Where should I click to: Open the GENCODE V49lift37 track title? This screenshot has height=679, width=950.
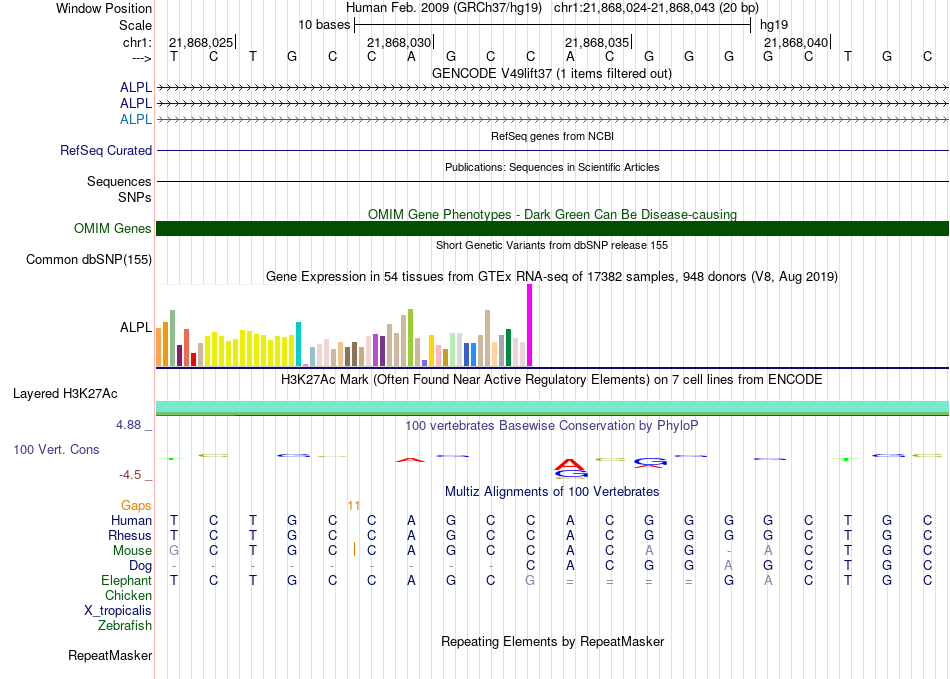[x=551, y=73]
